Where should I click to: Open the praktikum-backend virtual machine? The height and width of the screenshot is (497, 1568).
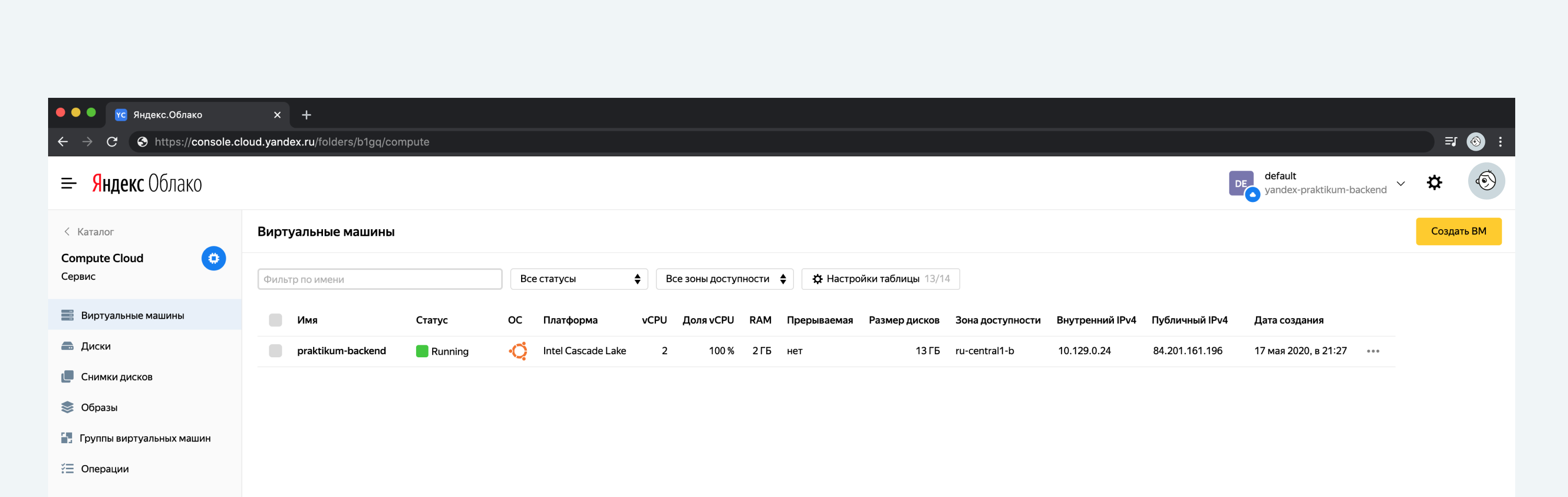click(341, 351)
